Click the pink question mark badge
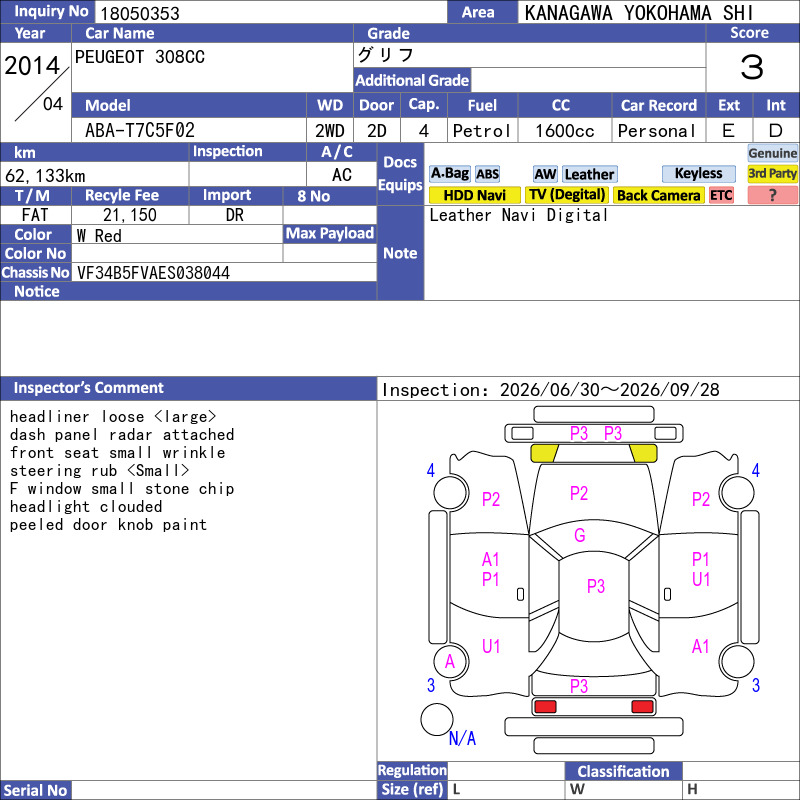The width and height of the screenshot is (800, 800). [x=772, y=195]
